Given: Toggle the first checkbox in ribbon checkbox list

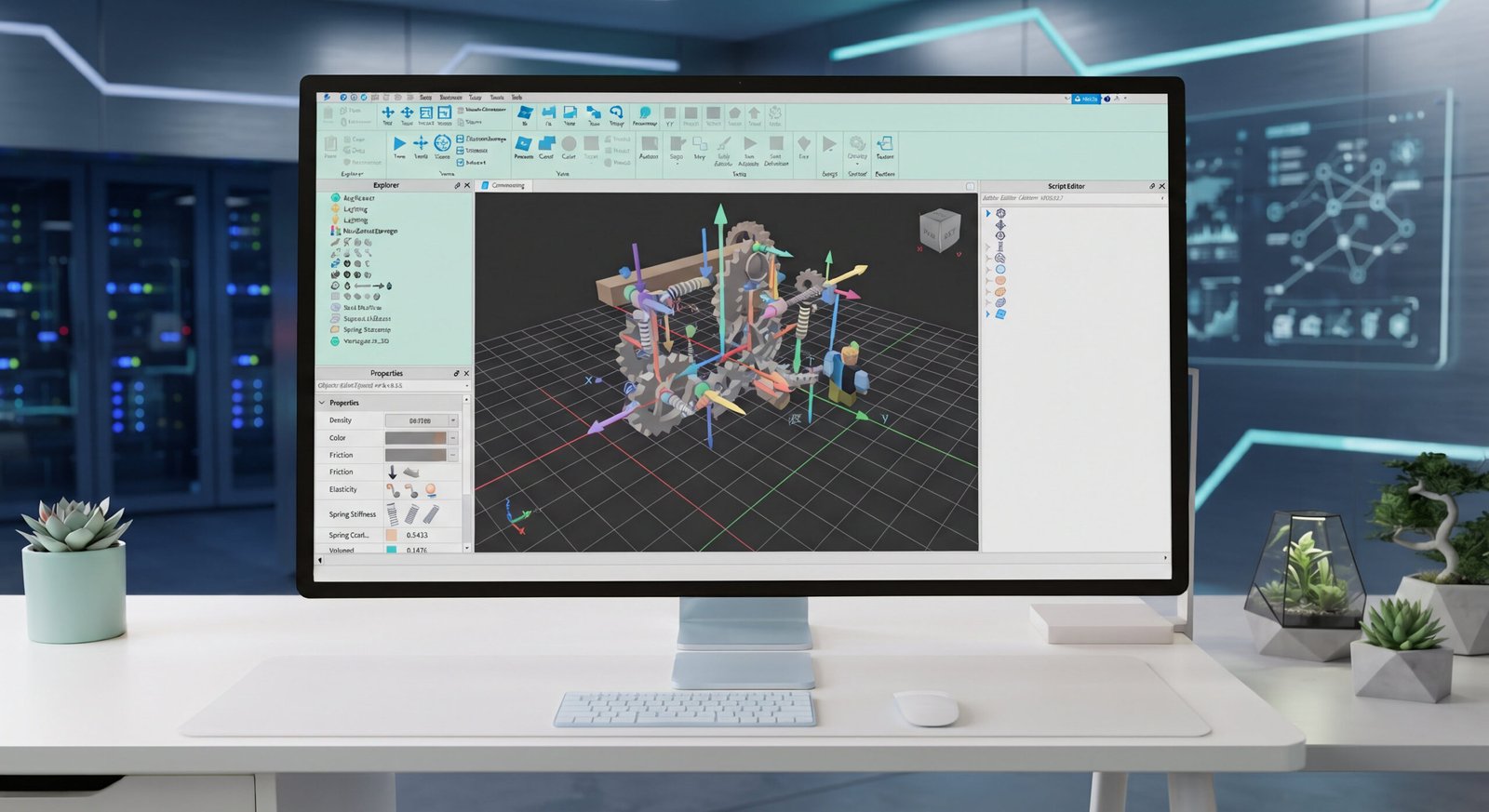Looking at the screenshot, I should [461, 140].
